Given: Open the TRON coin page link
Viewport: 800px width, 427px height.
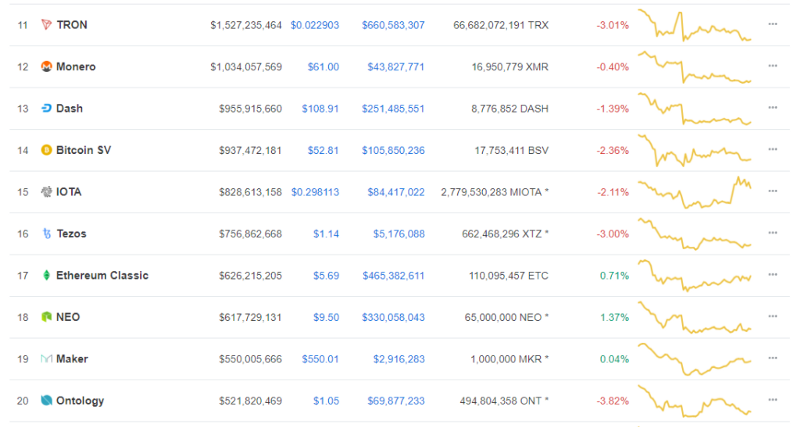Looking at the screenshot, I should pyautogui.click(x=72, y=25).
